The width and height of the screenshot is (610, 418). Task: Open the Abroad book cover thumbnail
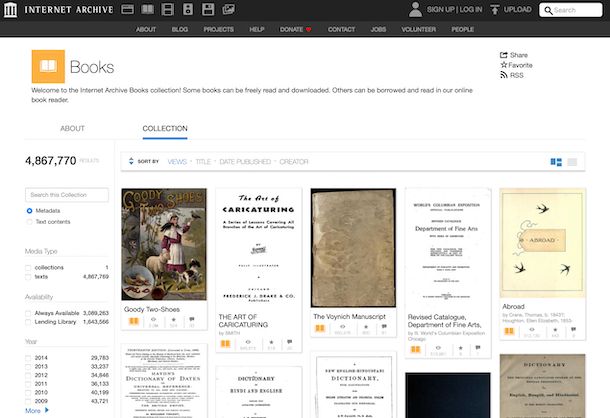click(x=542, y=243)
